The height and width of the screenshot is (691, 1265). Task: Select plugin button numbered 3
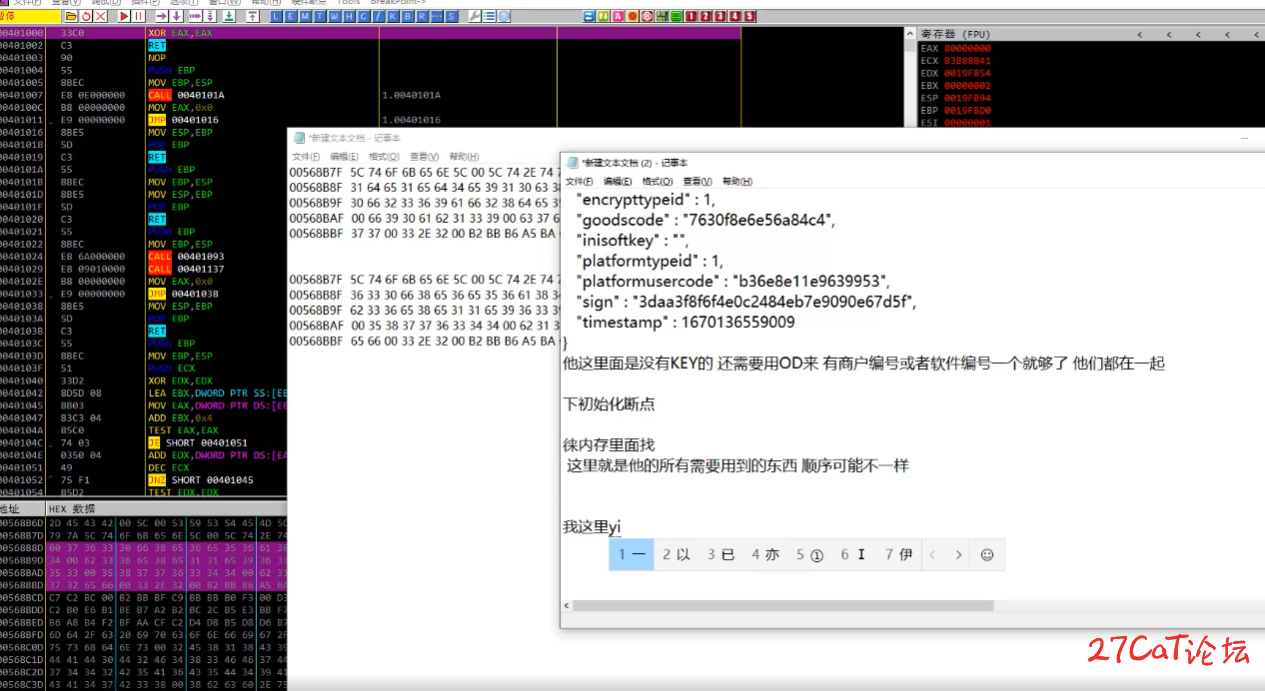pyautogui.click(x=720, y=16)
